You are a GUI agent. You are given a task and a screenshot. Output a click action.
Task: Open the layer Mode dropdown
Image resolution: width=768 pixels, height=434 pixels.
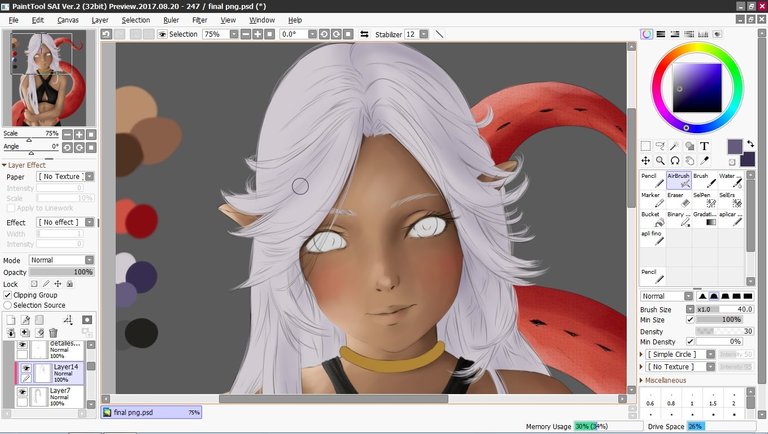(89, 260)
